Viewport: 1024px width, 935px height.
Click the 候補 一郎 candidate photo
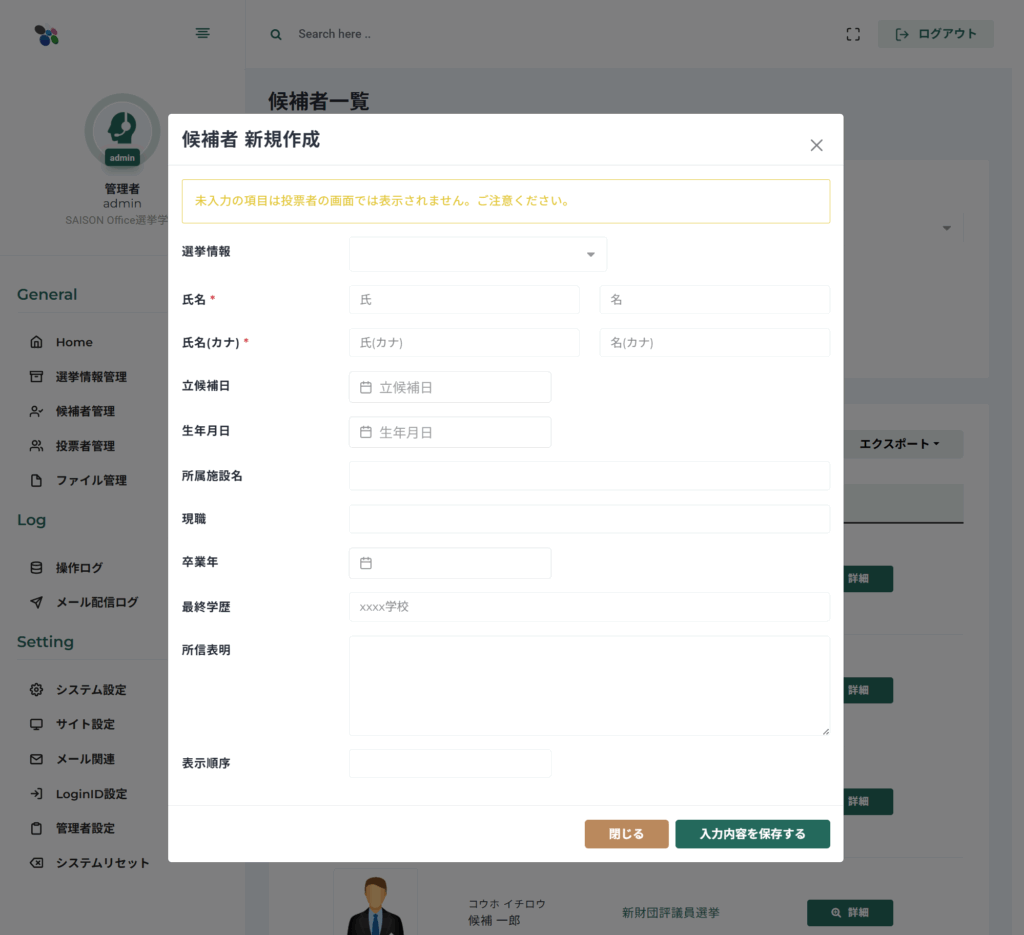coord(376,904)
